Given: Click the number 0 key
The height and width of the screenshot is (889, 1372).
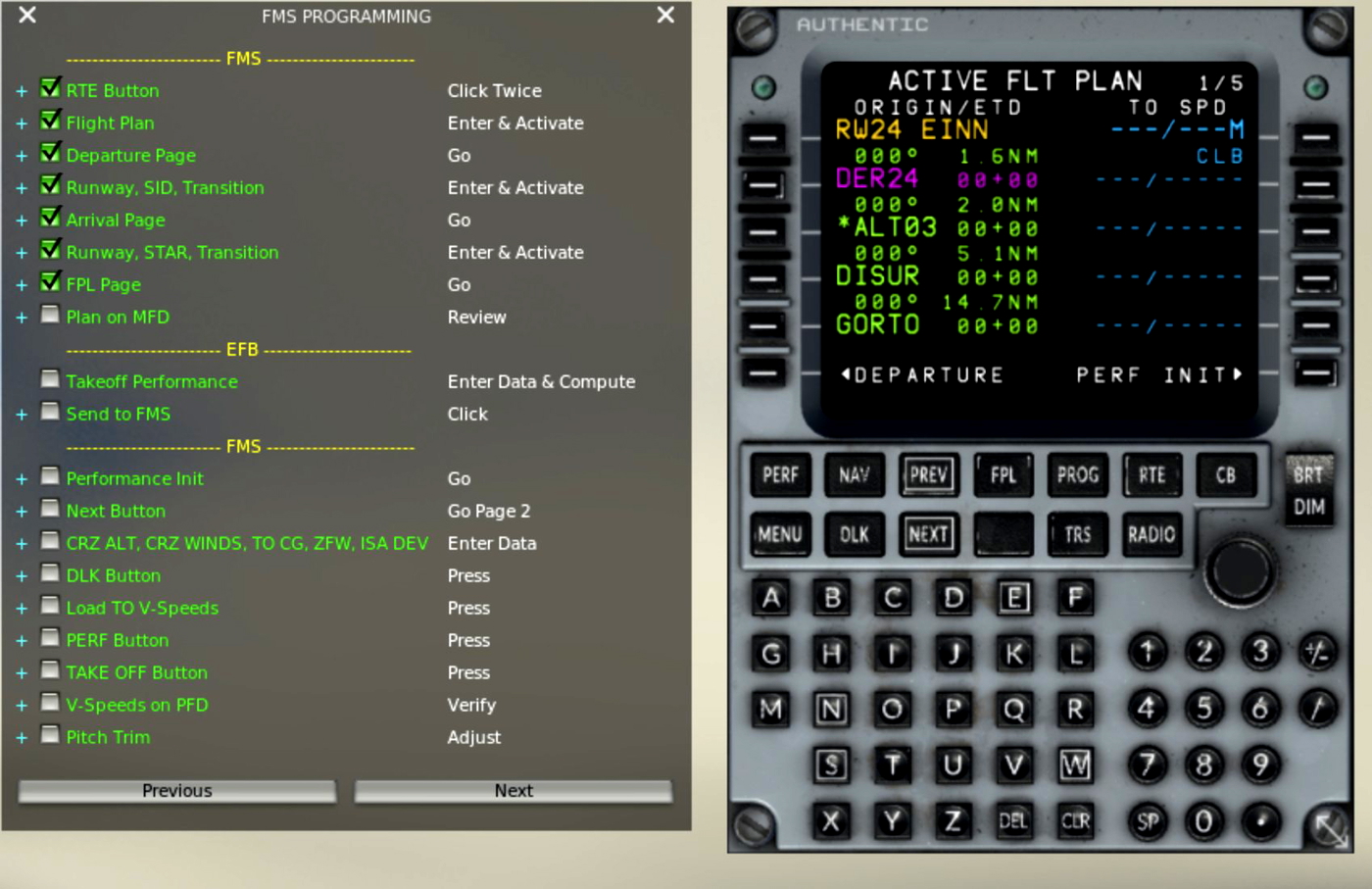Looking at the screenshot, I should [x=1203, y=821].
